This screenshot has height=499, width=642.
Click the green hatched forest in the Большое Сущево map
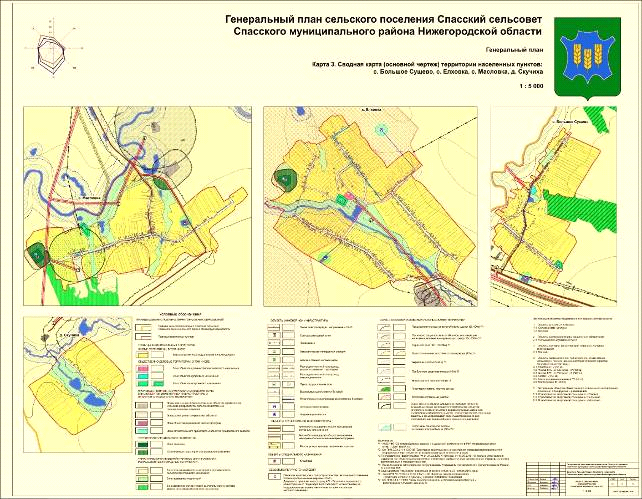coord(579,210)
